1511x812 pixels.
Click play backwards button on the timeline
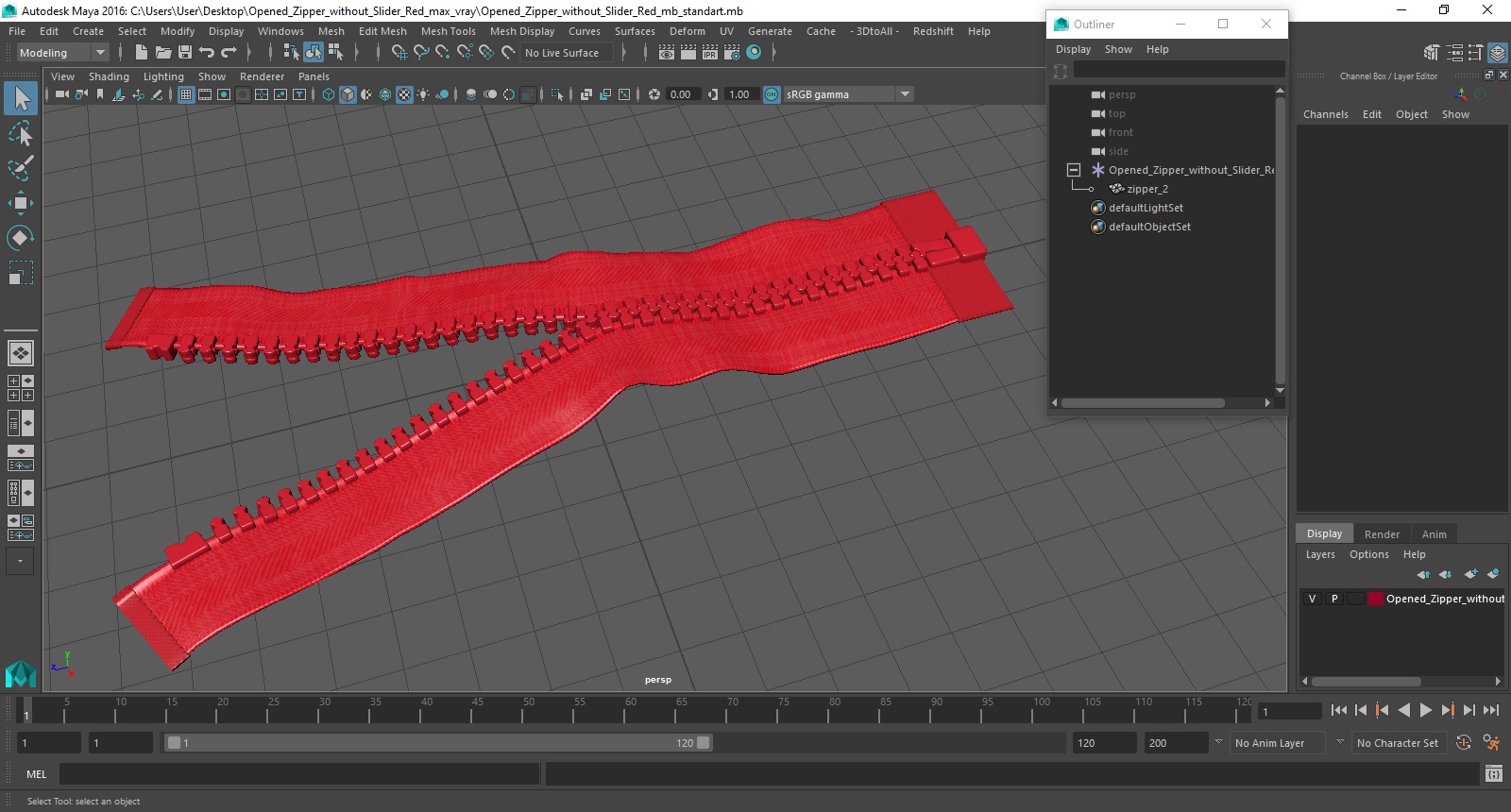point(1404,710)
